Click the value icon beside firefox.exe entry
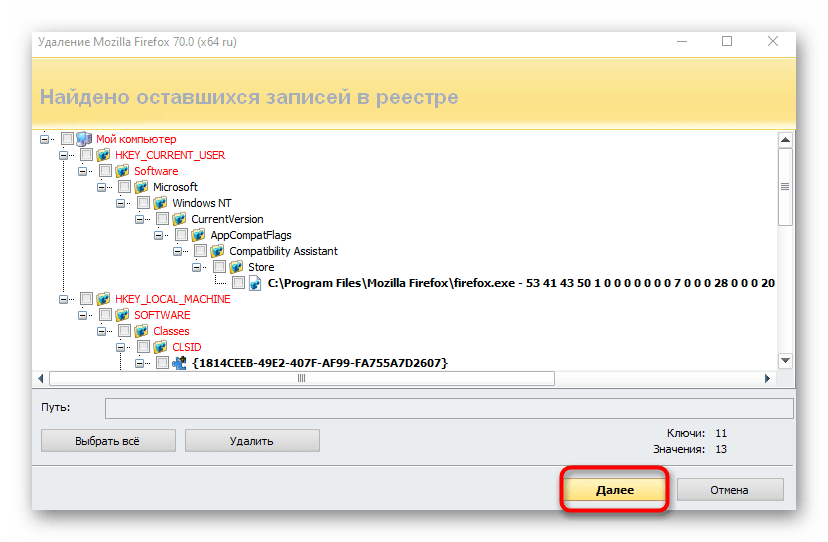 256,283
